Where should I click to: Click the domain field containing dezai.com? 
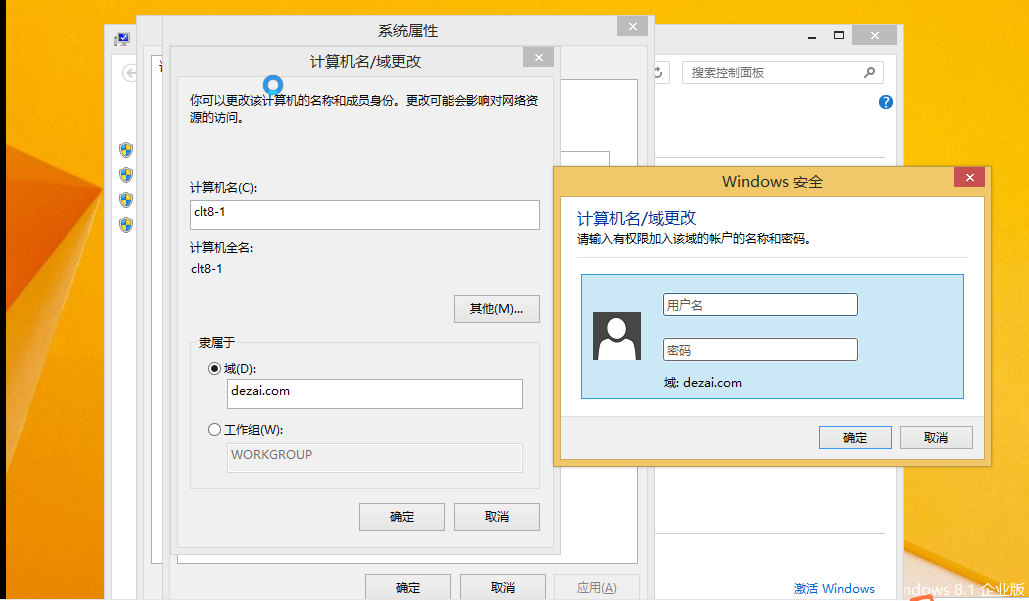[x=375, y=394]
